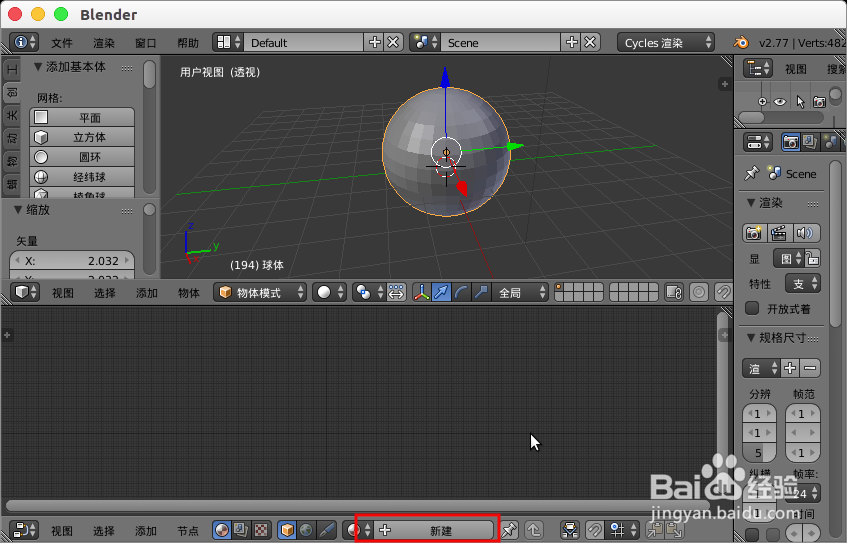This screenshot has width=847, height=543.
Task: Open the node editor 节点 (Node) menu
Action: click(x=188, y=531)
